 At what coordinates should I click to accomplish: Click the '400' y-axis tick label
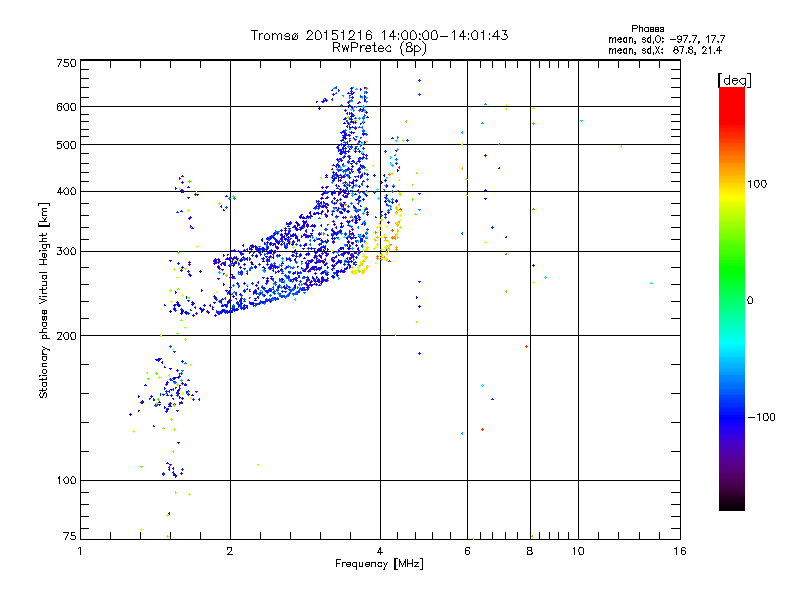point(66,192)
